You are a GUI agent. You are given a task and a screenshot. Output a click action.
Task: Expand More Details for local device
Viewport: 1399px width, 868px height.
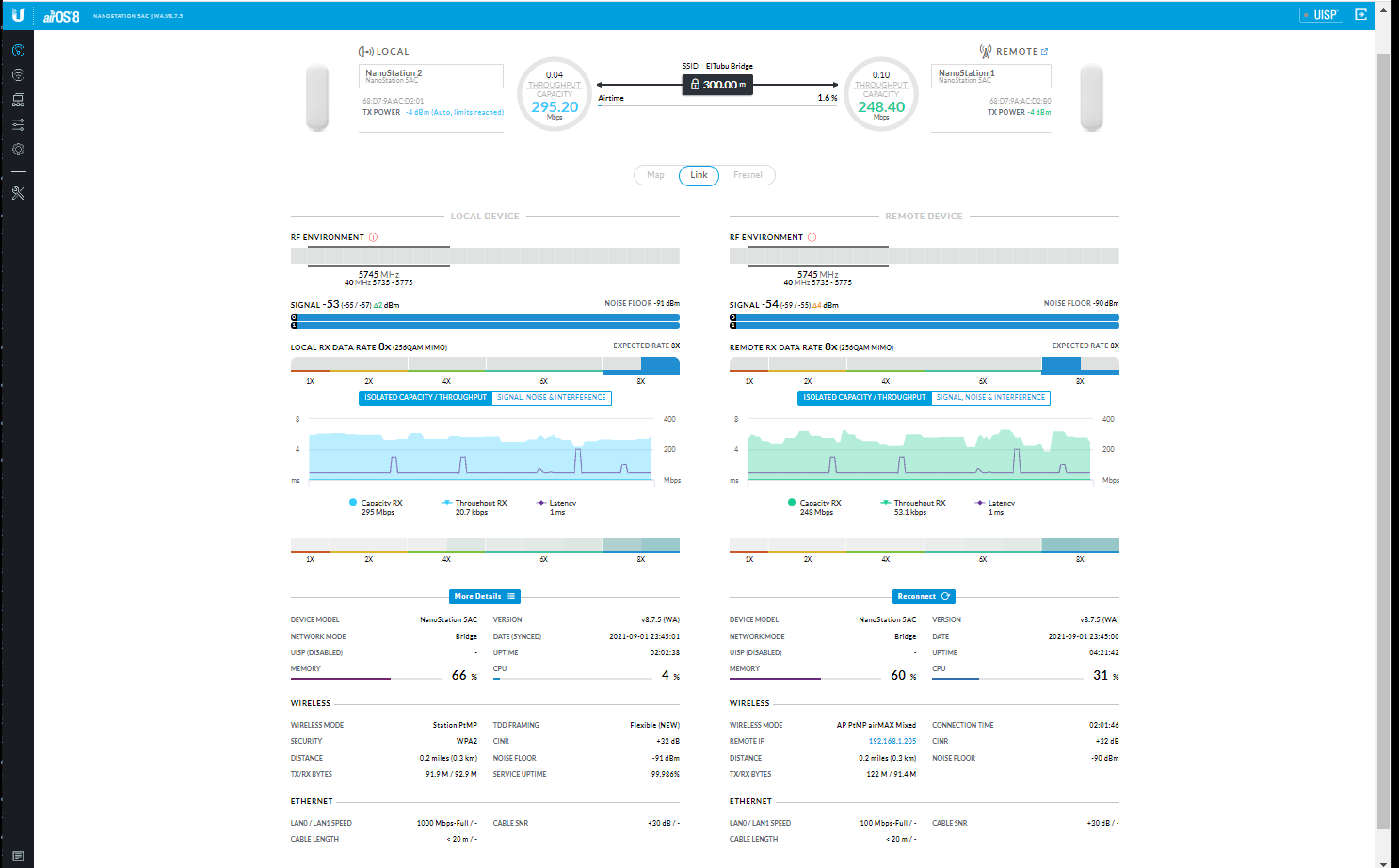[x=484, y=597]
